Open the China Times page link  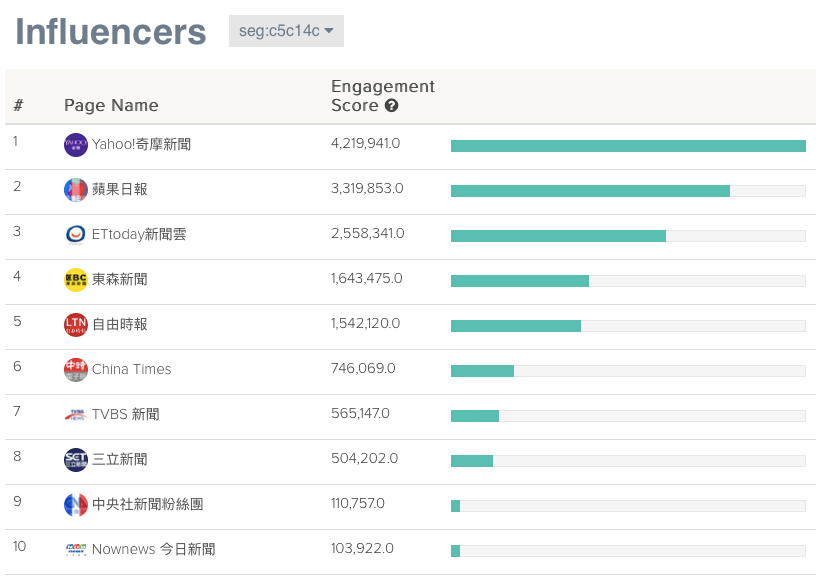[x=131, y=370]
